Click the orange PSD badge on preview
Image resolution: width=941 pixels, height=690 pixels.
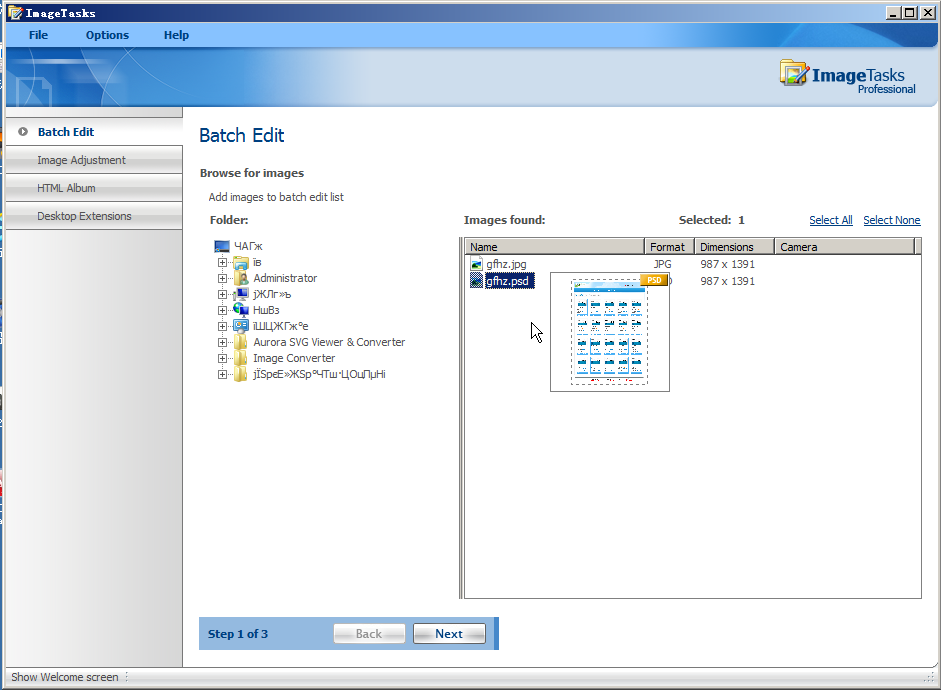coord(654,280)
